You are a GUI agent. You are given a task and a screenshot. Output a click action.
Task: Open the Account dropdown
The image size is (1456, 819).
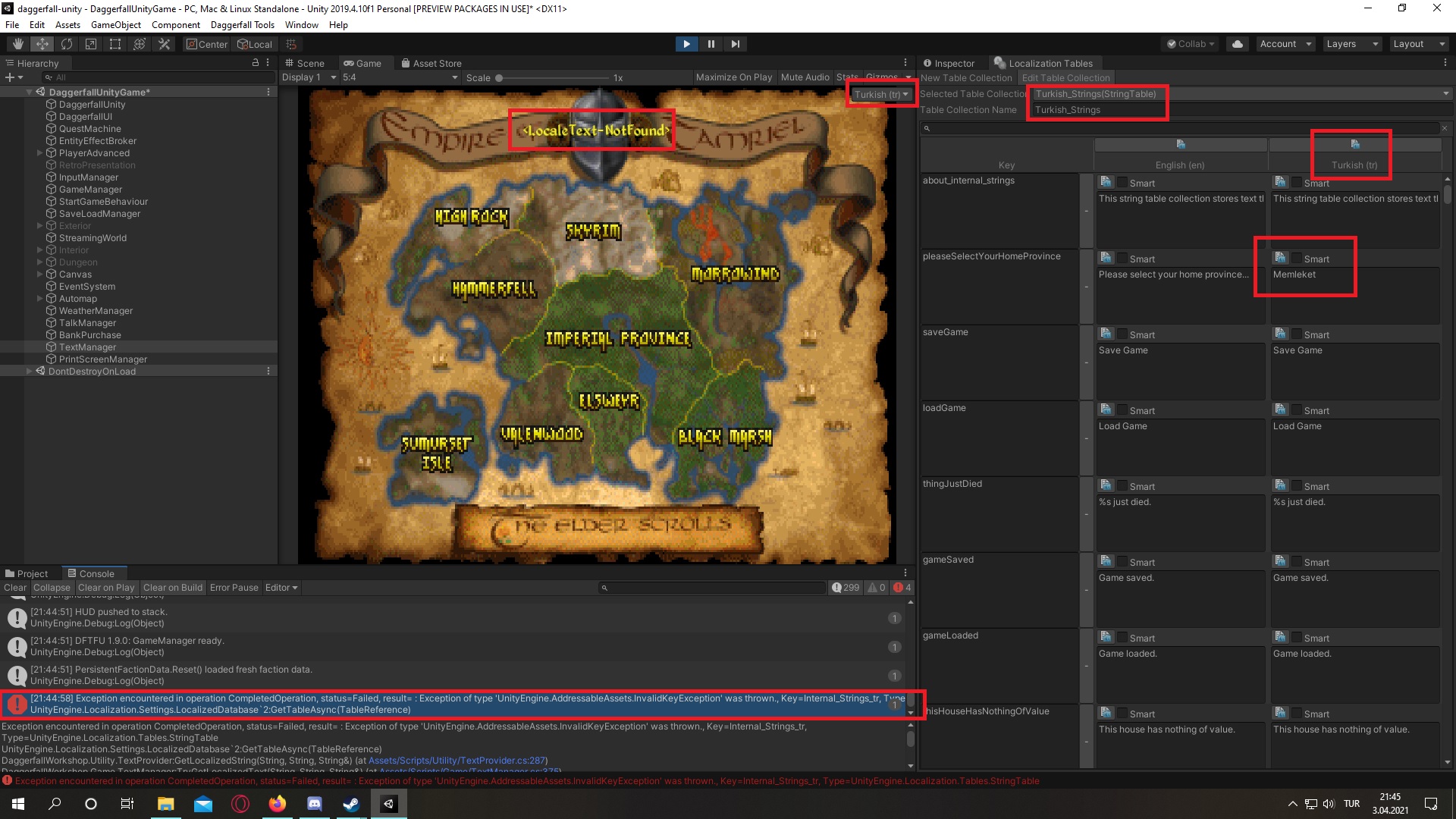click(1285, 44)
